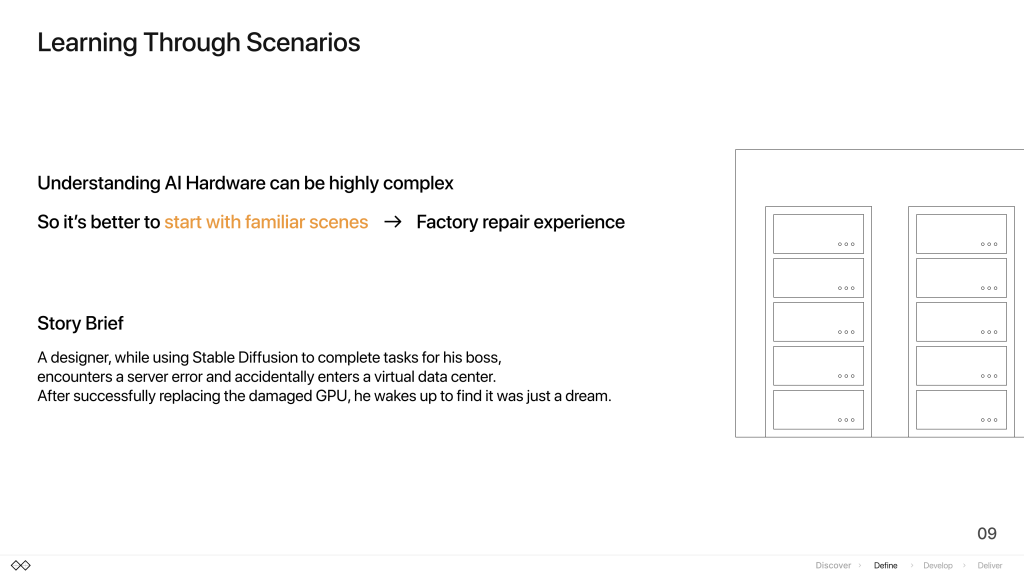Image resolution: width=1024 pixels, height=576 pixels.
Task: Click indicator dots on second left server
Action: coord(846,288)
